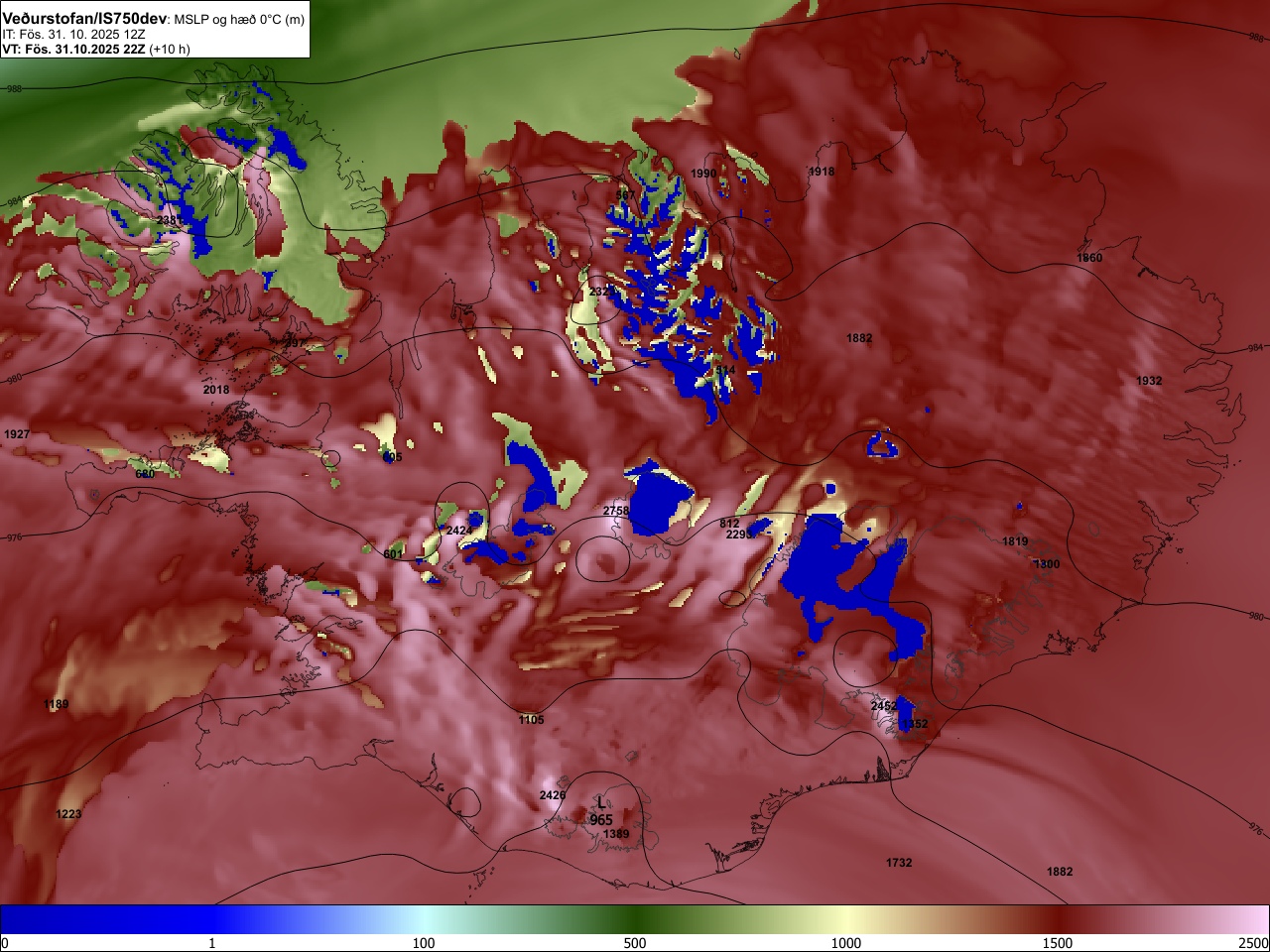Click the initial time line "IT: Fös. 31. 10. 2025 12Z"
Image resolution: width=1270 pixels, height=952 pixels.
tap(73, 34)
